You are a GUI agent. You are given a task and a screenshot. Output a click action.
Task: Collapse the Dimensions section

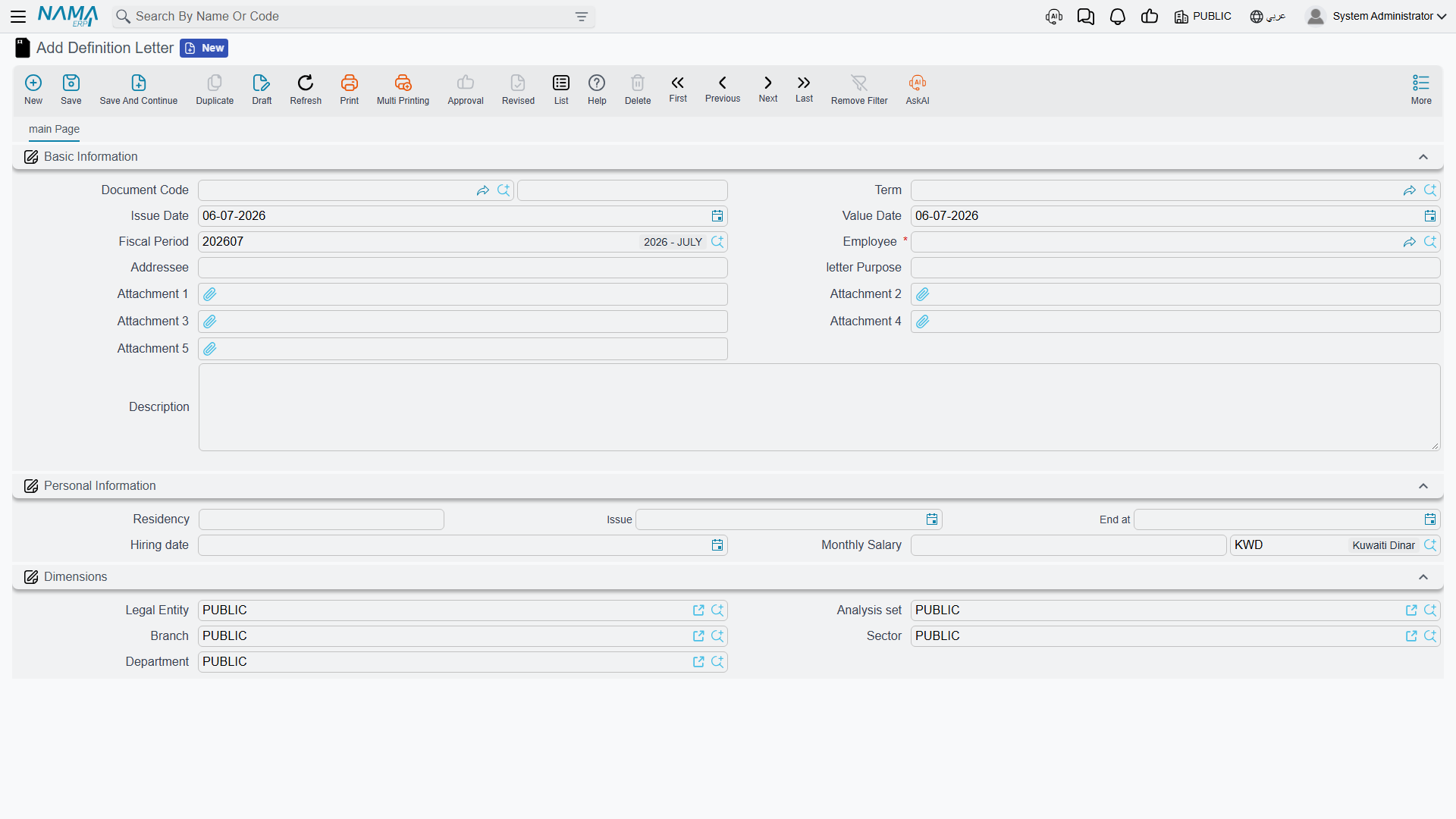pyautogui.click(x=1423, y=577)
